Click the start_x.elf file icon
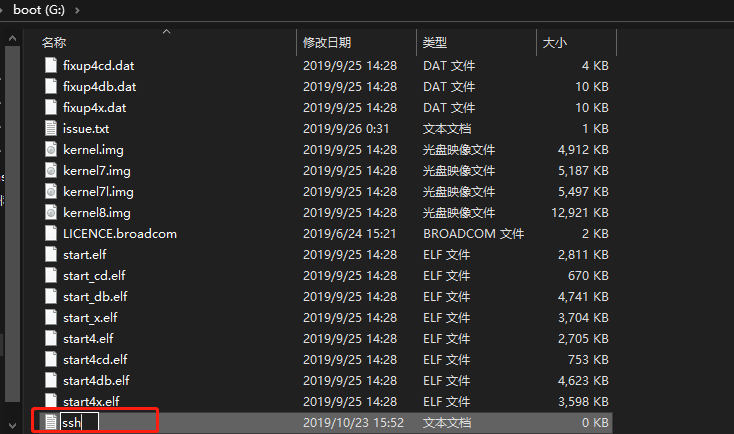 (x=51, y=317)
